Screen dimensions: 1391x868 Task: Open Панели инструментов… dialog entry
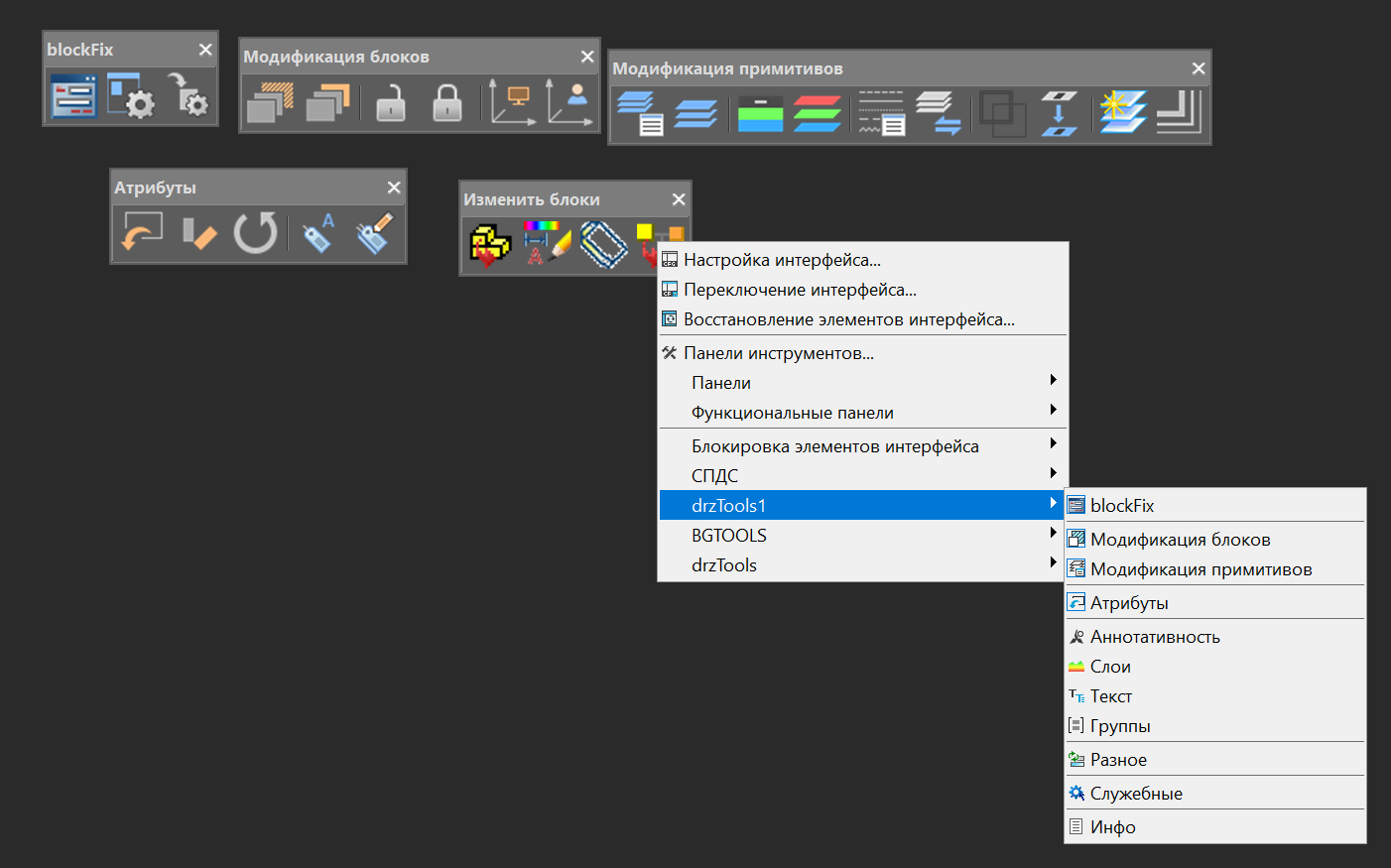(x=863, y=353)
